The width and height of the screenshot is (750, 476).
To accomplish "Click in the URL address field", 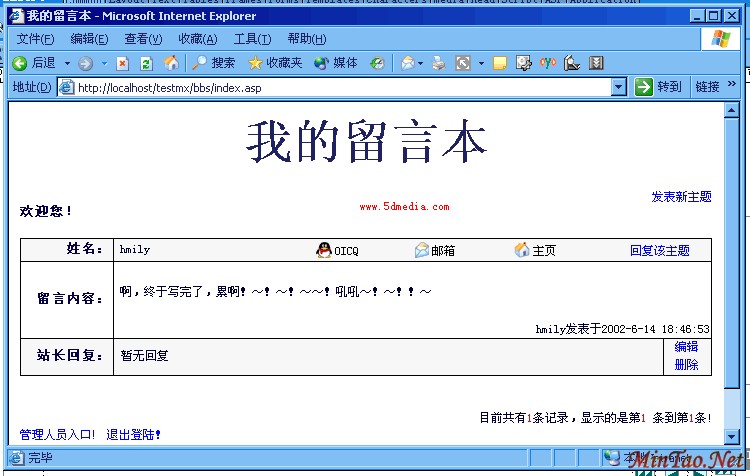I will pyautogui.click(x=340, y=87).
